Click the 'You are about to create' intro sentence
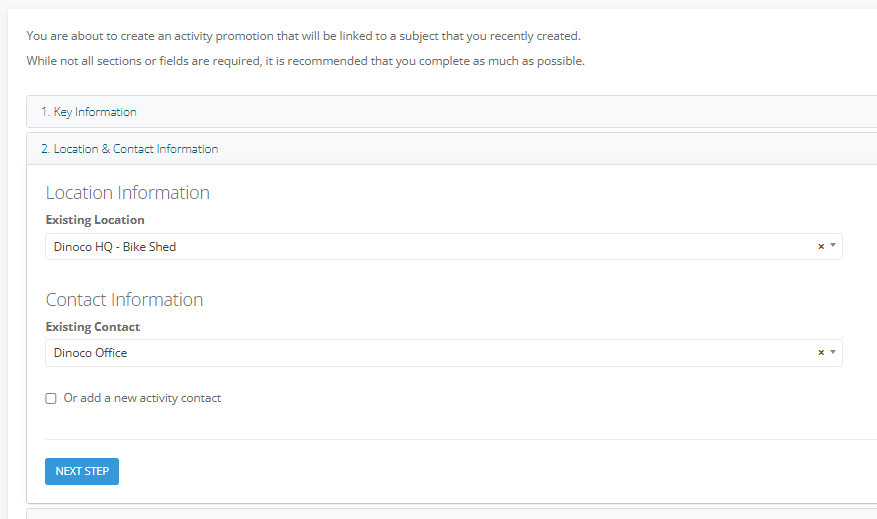 coord(303,36)
